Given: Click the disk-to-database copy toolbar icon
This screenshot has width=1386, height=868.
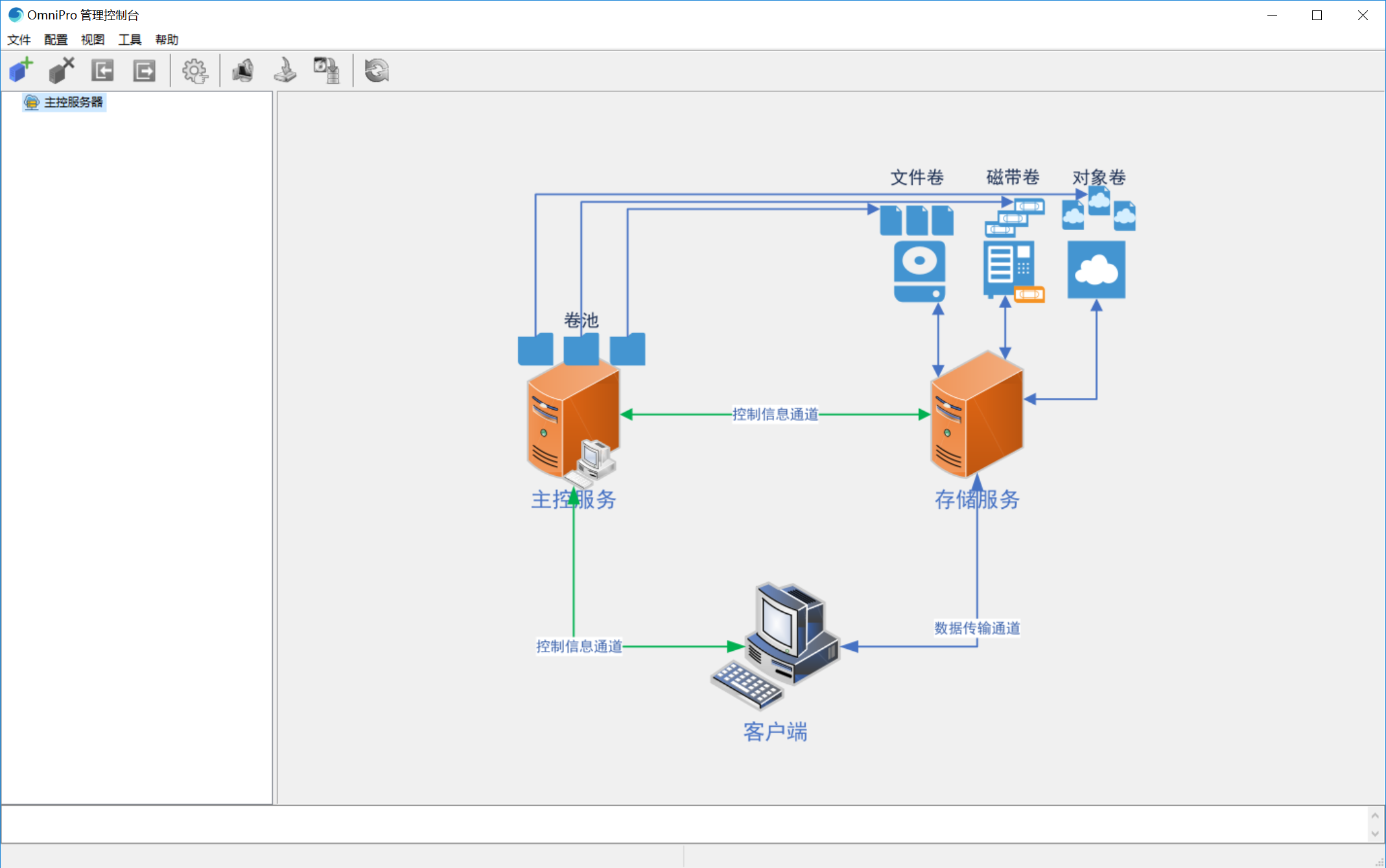Looking at the screenshot, I should [327, 70].
